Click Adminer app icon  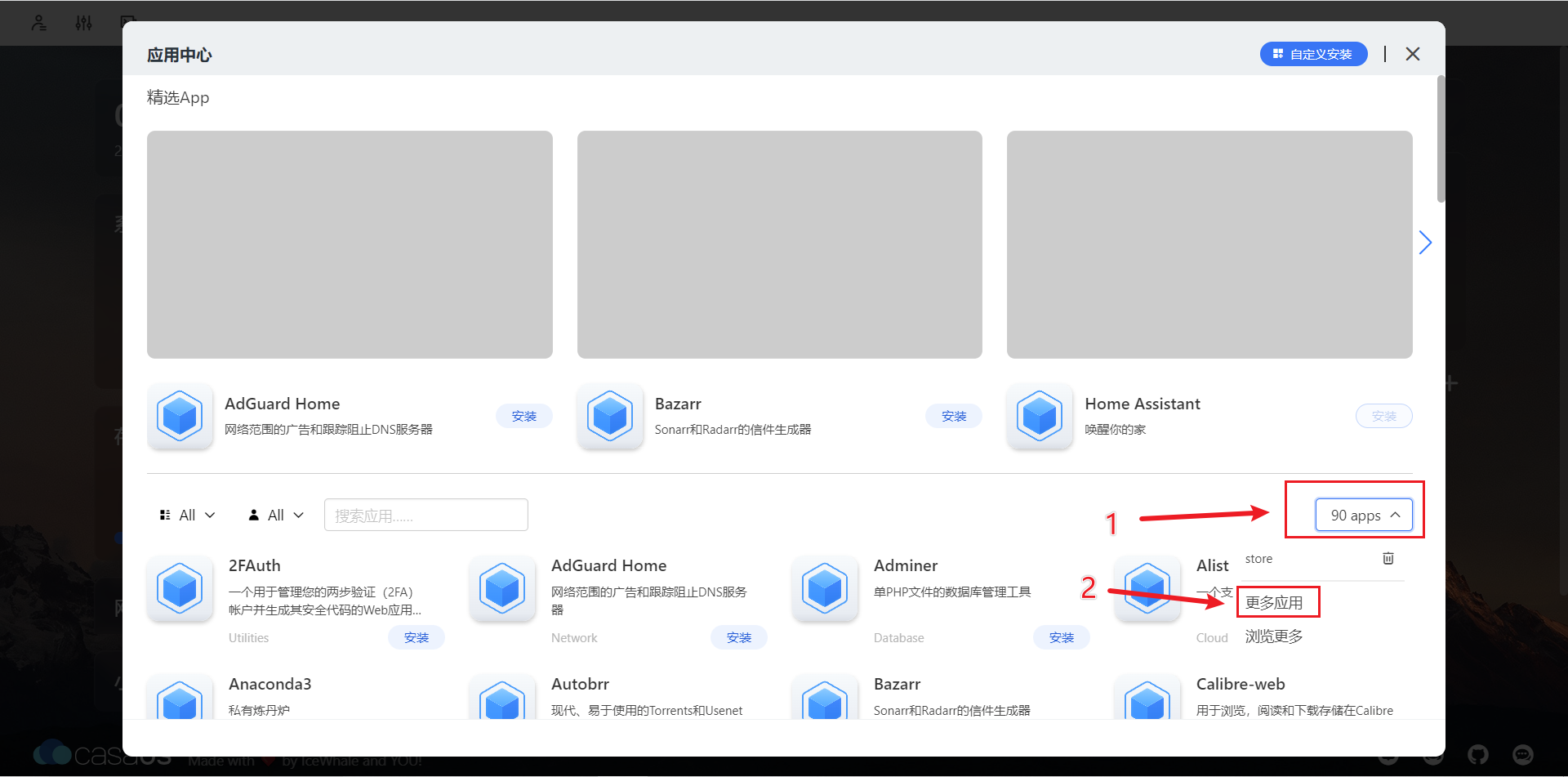pyautogui.click(x=826, y=588)
